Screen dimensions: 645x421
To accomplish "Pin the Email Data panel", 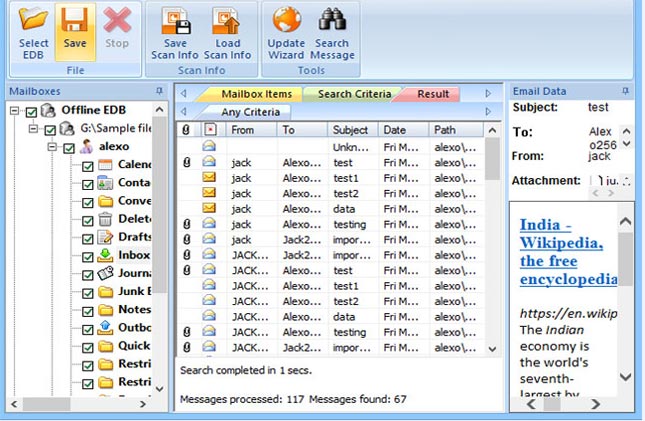I will [625, 91].
